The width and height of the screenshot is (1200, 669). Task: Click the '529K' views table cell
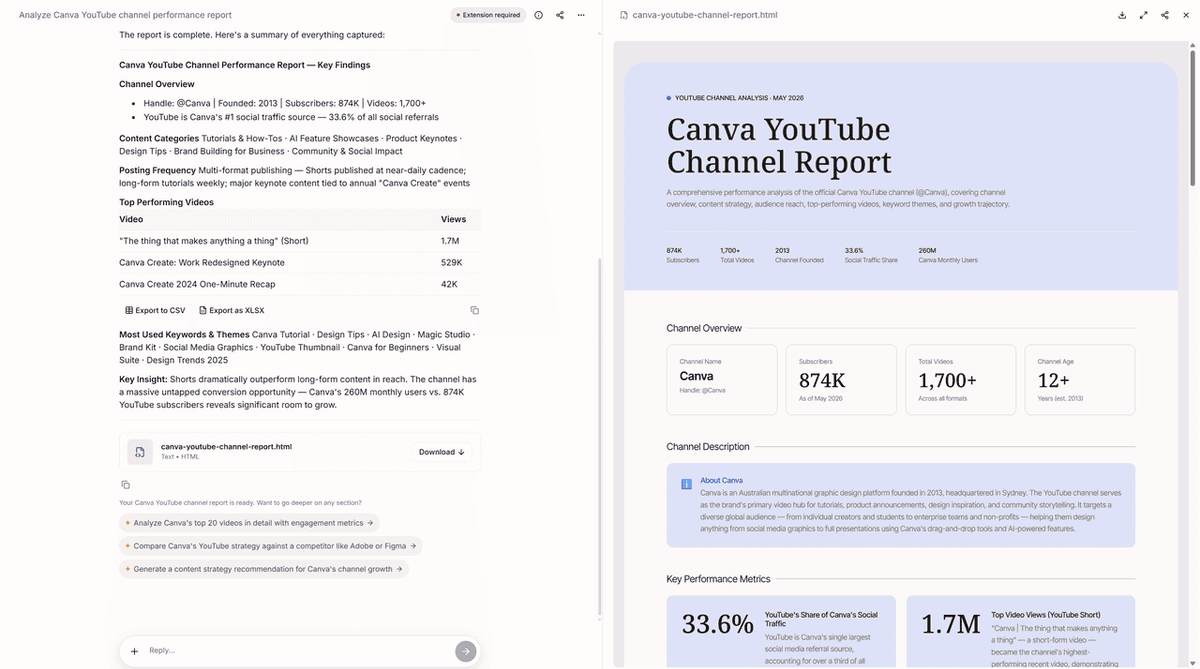(451, 262)
